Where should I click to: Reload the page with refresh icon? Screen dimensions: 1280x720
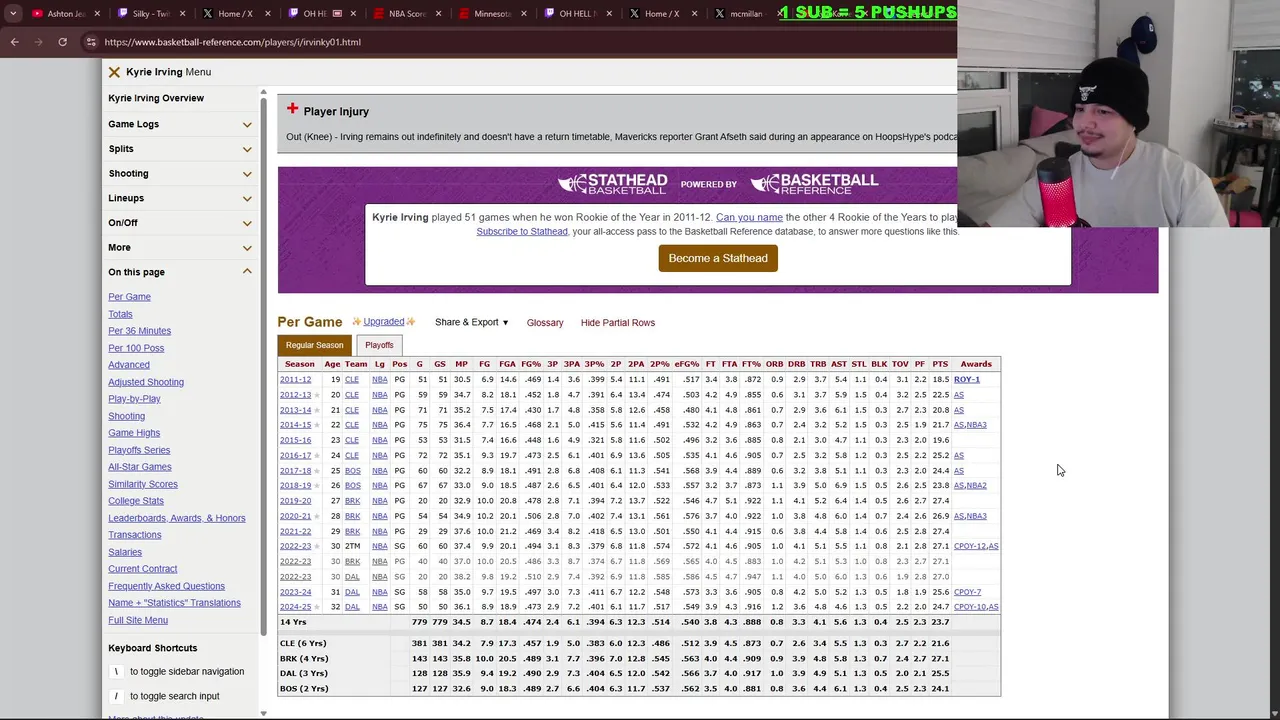(x=62, y=42)
